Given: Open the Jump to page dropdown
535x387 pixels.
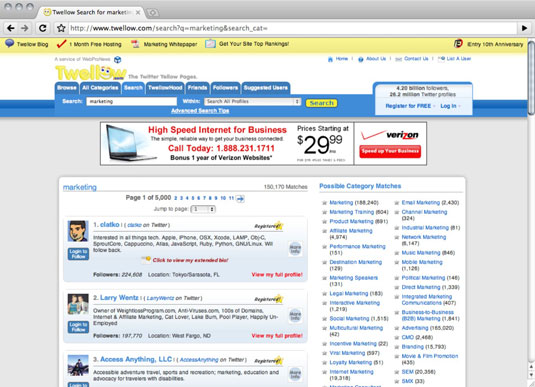Looking at the screenshot, I should tap(203, 209).
